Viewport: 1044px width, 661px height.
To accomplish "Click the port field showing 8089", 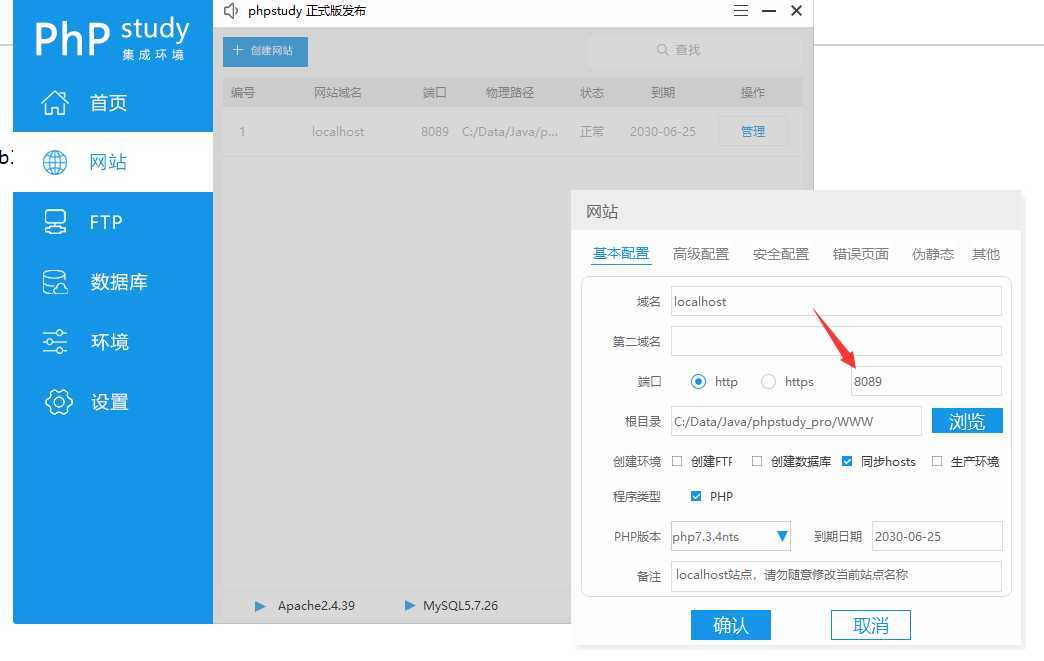I will pyautogui.click(x=926, y=381).
